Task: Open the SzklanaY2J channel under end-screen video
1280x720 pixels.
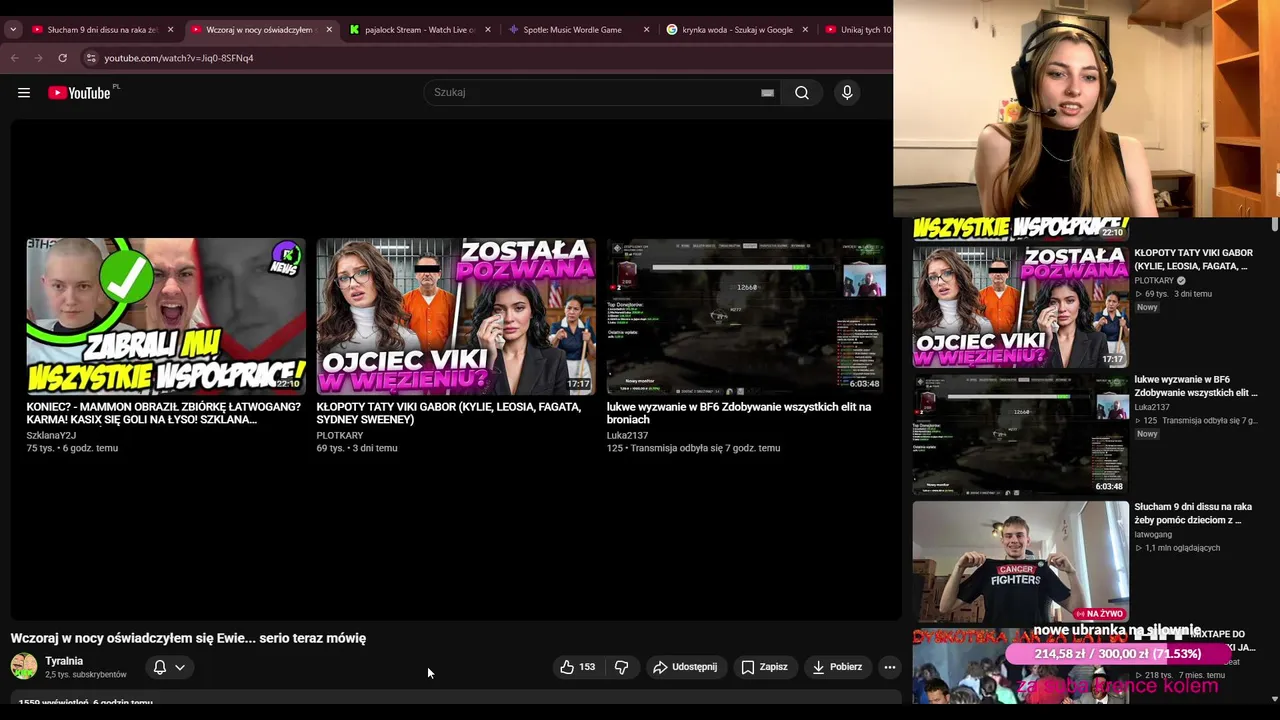Action: pyautogui.click(x=51, y=436)
